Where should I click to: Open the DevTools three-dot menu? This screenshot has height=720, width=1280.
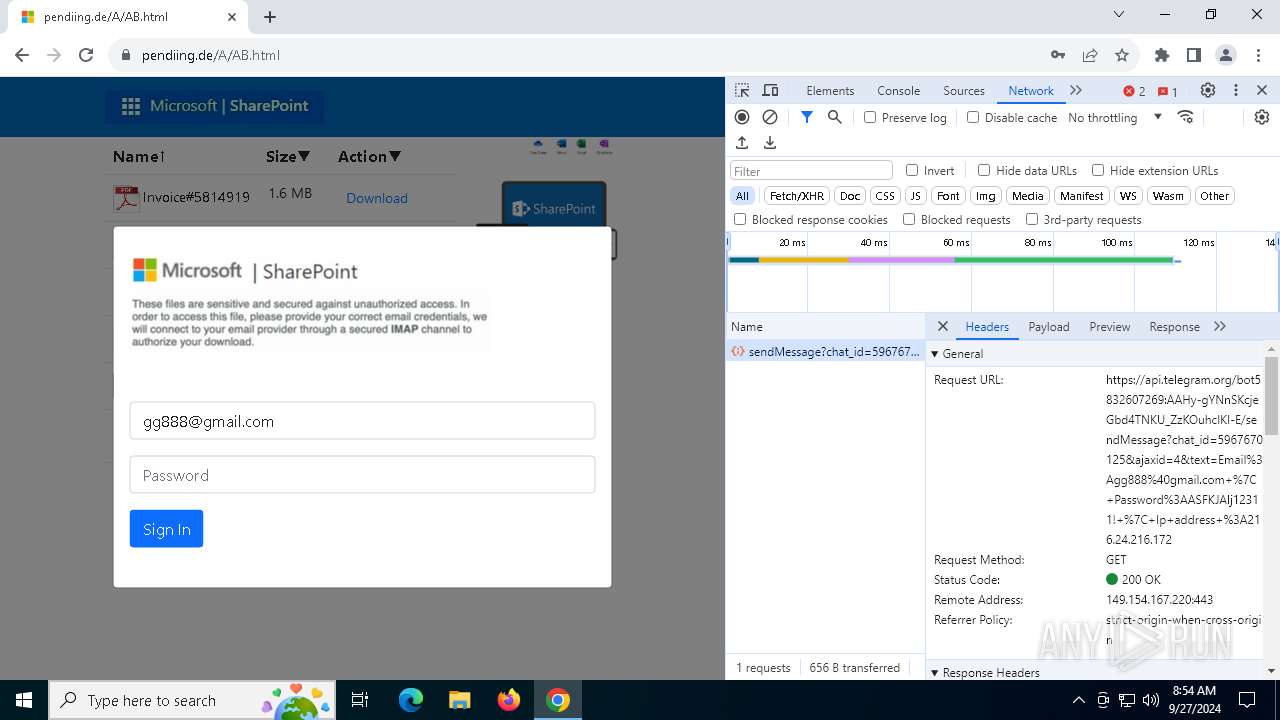(1236, 90)
